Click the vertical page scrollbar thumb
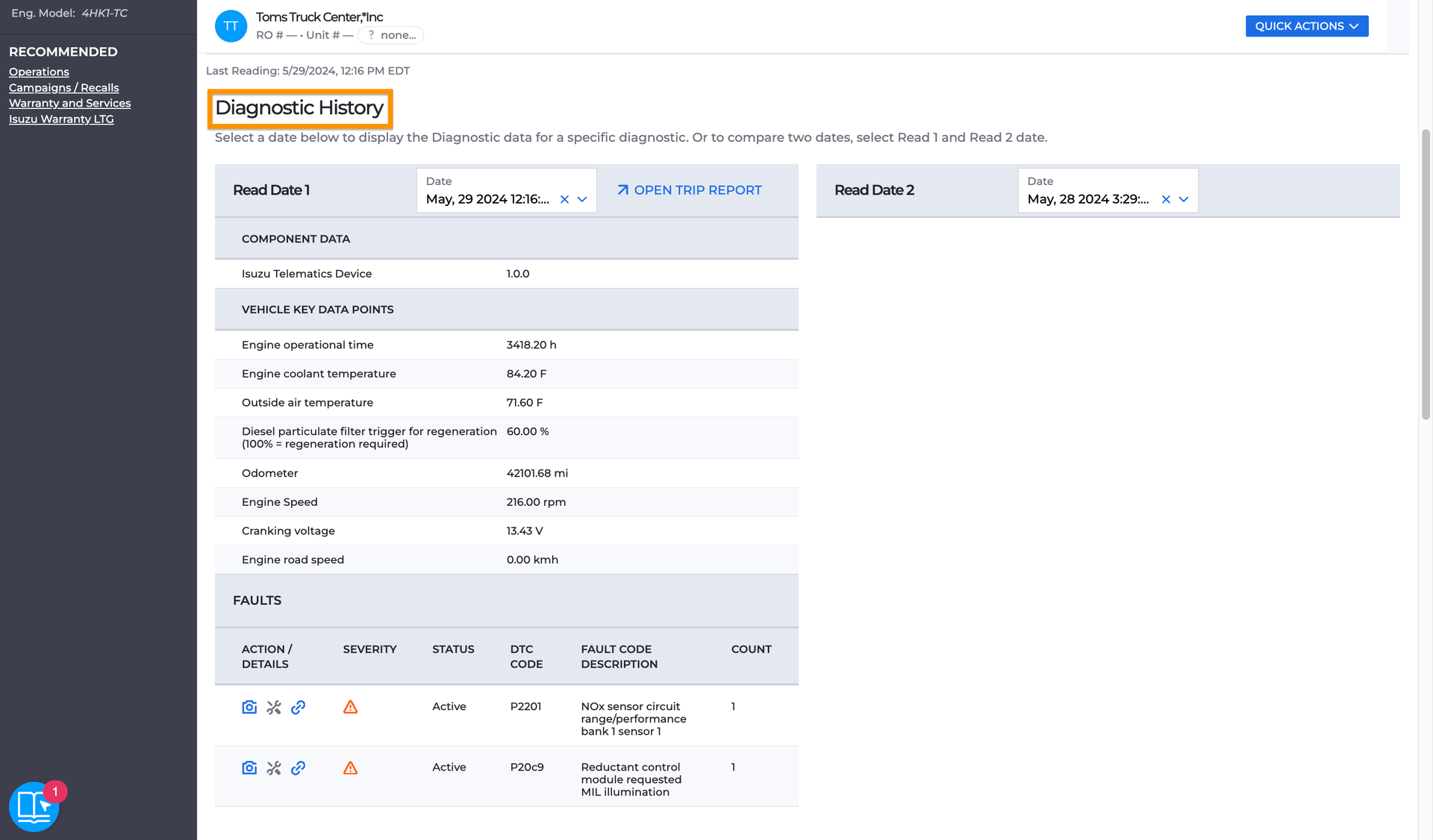Image resolution: width=1433 pixels, height=840 pixels. coord(1426,274)
